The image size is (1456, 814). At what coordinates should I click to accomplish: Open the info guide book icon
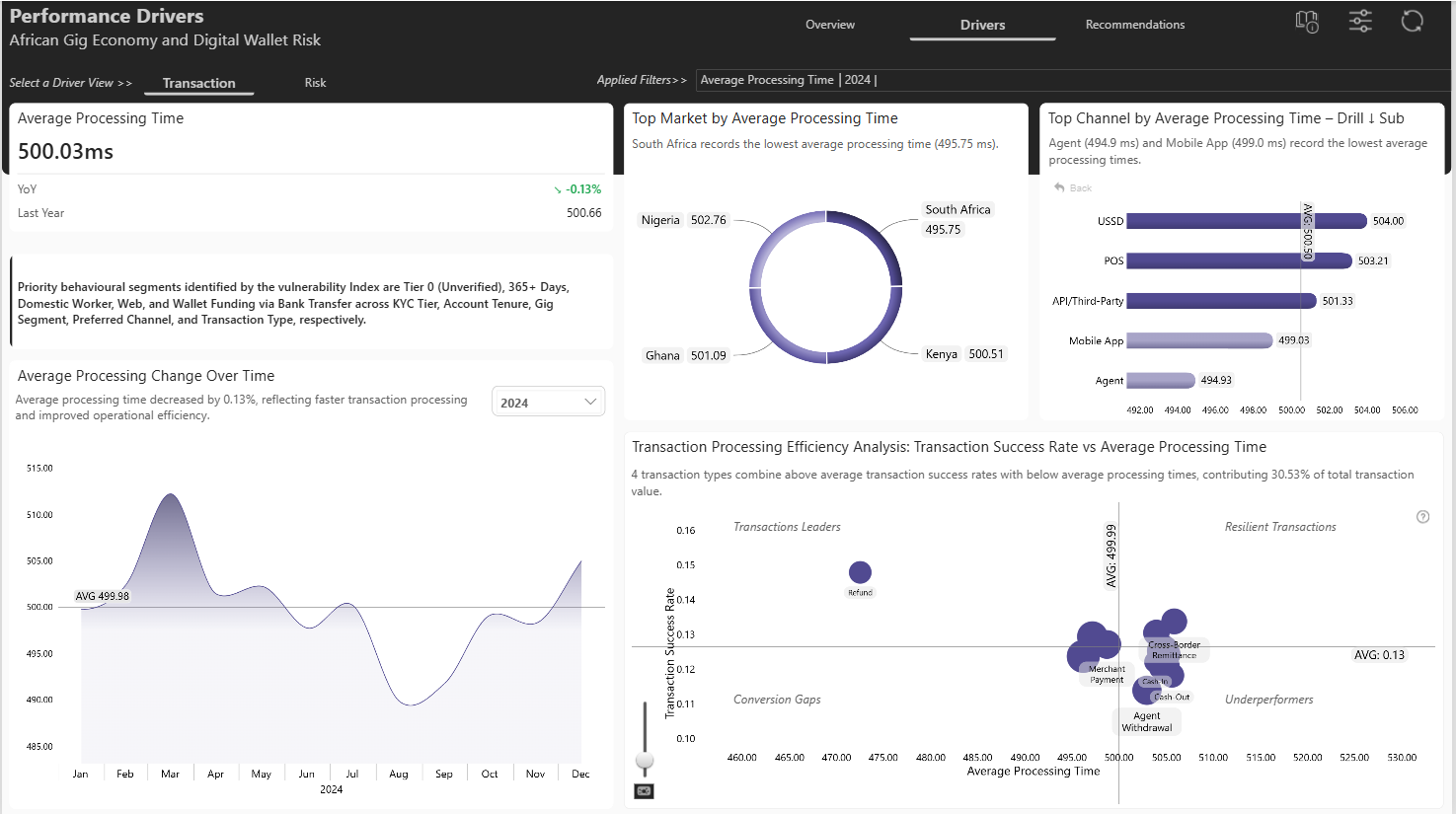point(1307,22)
